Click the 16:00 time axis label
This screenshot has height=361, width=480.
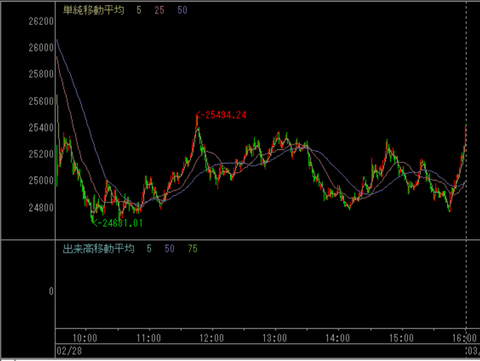tap(464, 338)
